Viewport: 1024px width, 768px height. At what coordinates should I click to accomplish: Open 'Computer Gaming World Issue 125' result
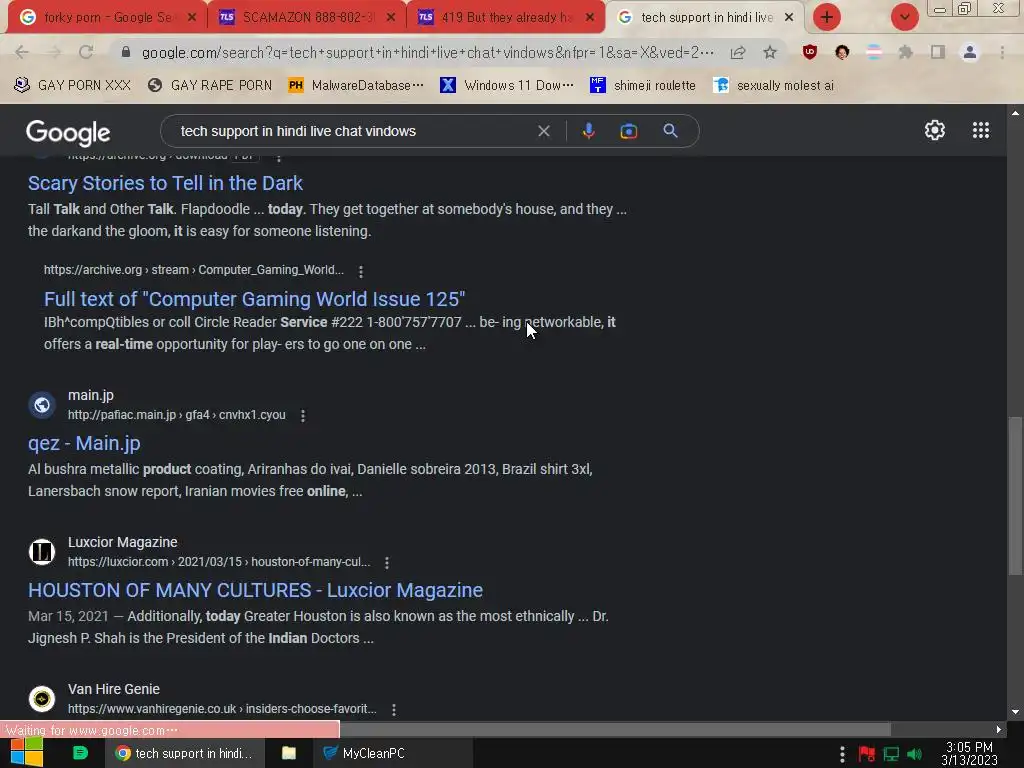tap(255, 299)
